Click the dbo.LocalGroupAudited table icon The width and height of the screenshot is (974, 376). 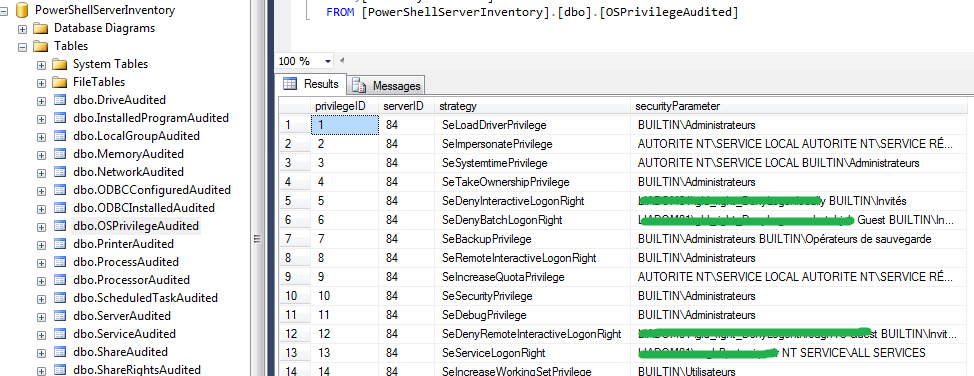click(60, 136)
